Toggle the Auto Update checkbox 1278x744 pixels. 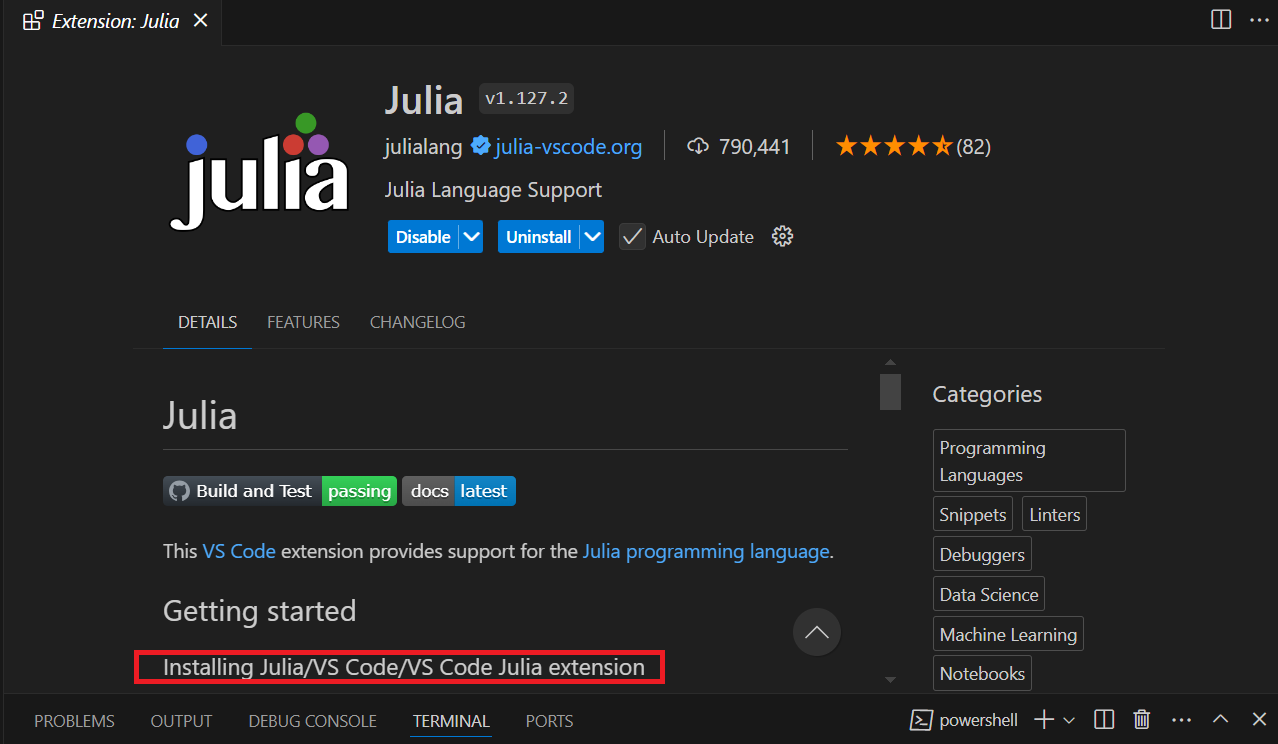(x=632, y=237)
